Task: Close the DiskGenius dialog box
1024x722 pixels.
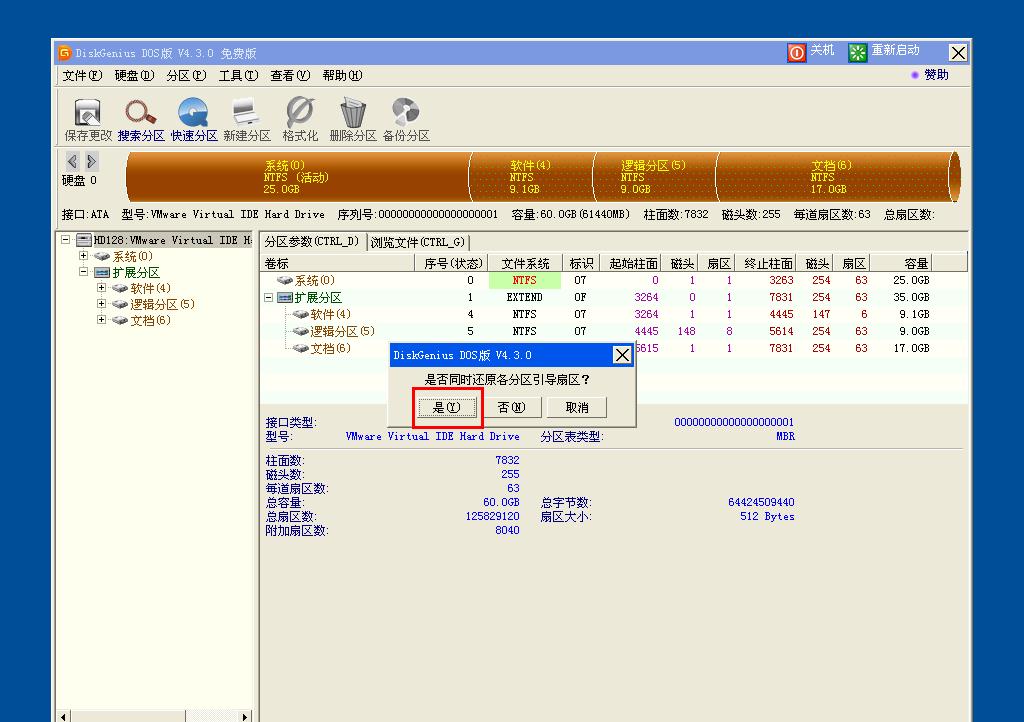Action: click(622, 355)
